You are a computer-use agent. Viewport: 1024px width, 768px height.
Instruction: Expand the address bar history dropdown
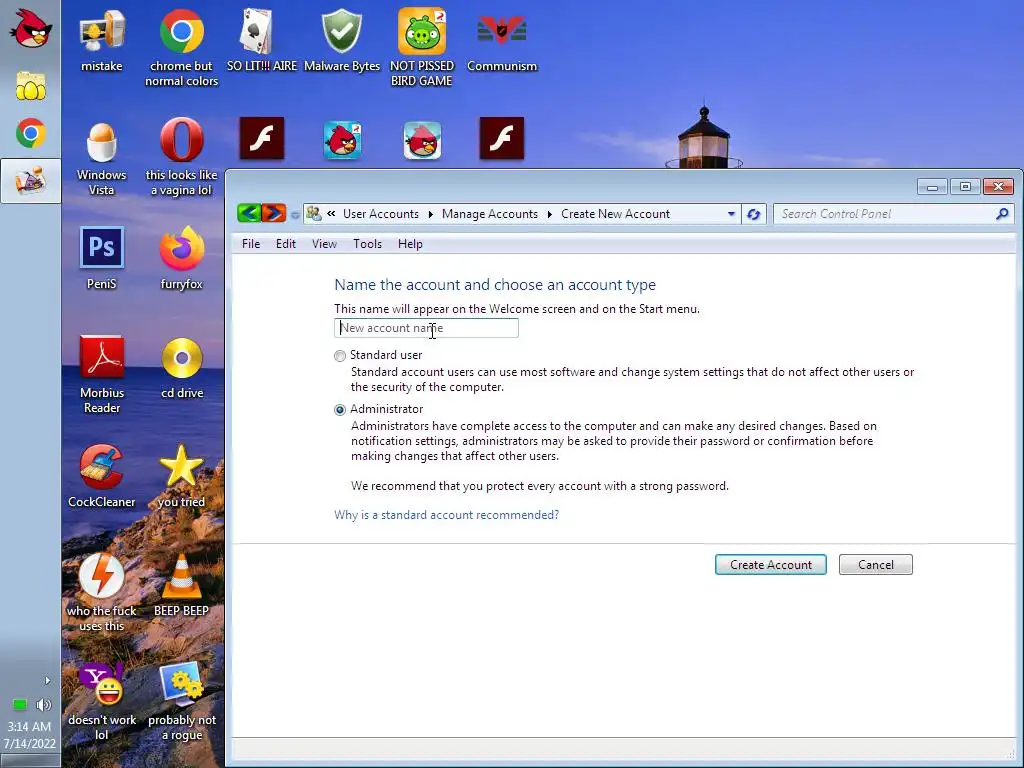coord(731,214)
